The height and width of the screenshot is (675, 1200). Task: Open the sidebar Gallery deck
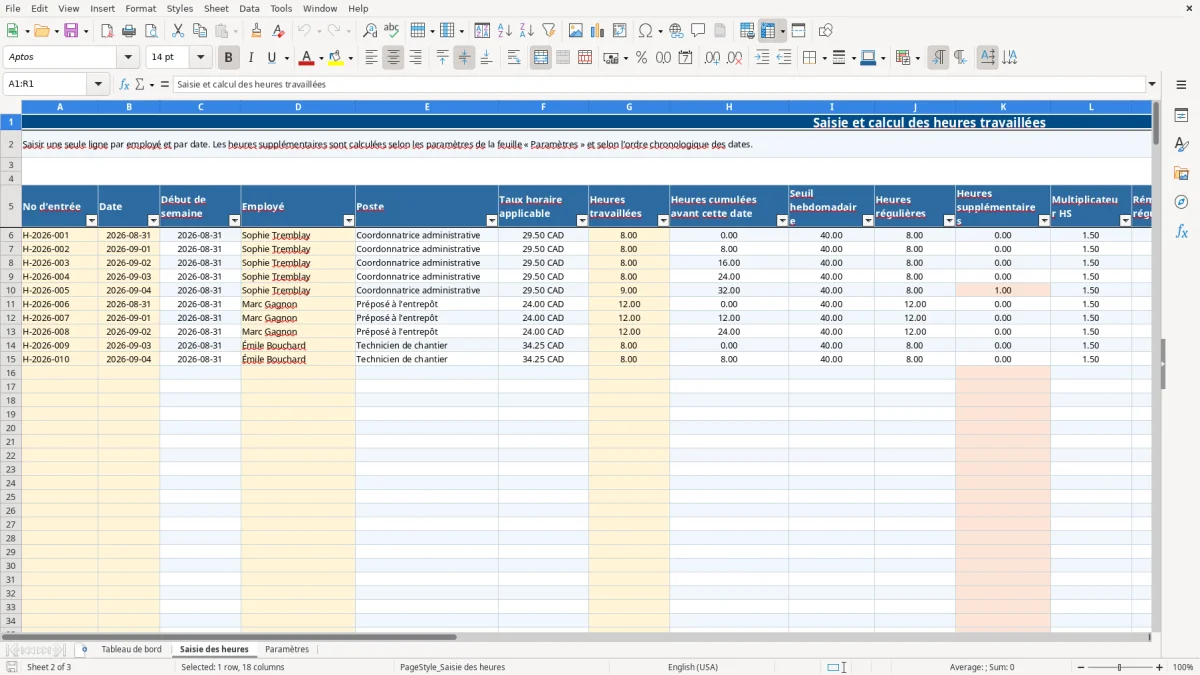1181,173
